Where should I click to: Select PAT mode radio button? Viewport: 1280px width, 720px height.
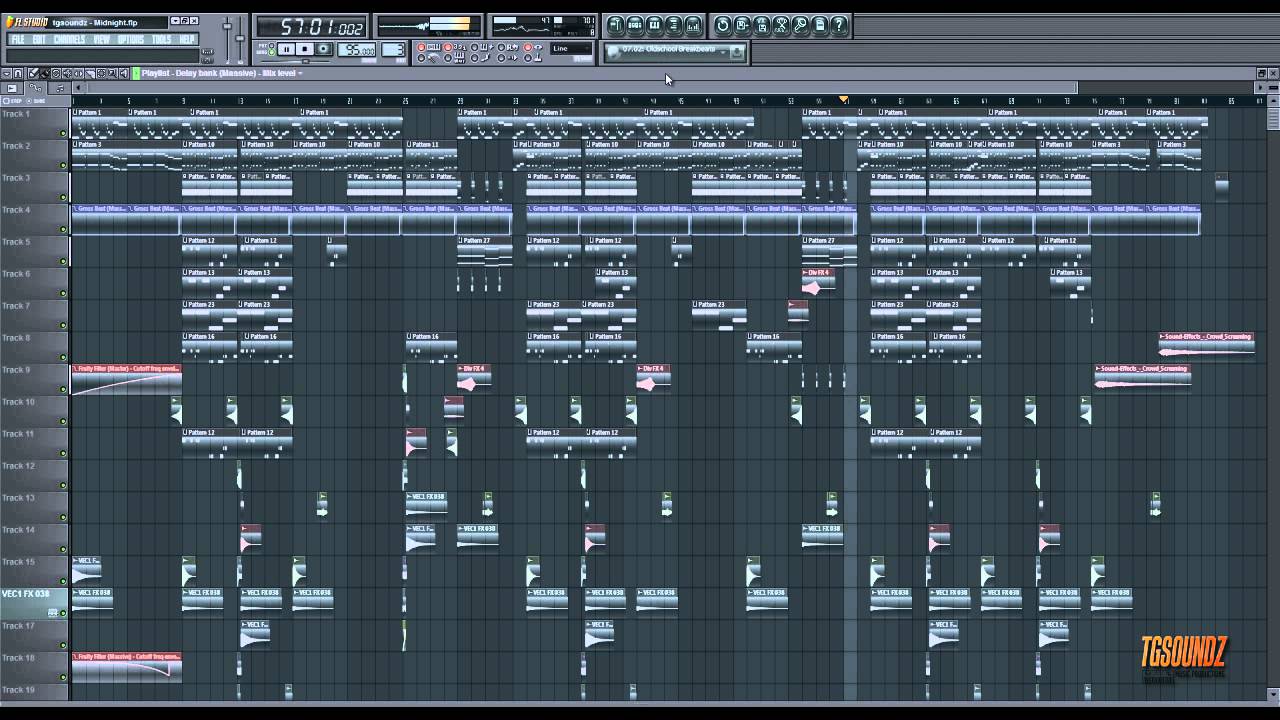(x=271, y=45)
